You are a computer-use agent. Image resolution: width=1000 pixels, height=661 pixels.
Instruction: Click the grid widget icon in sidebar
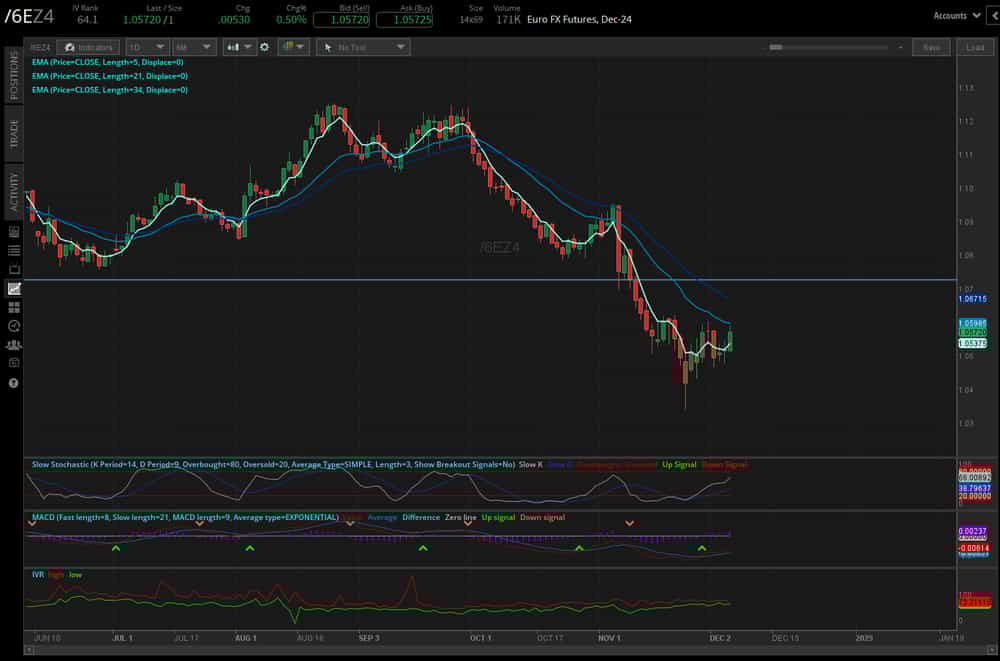click(12, 305)
